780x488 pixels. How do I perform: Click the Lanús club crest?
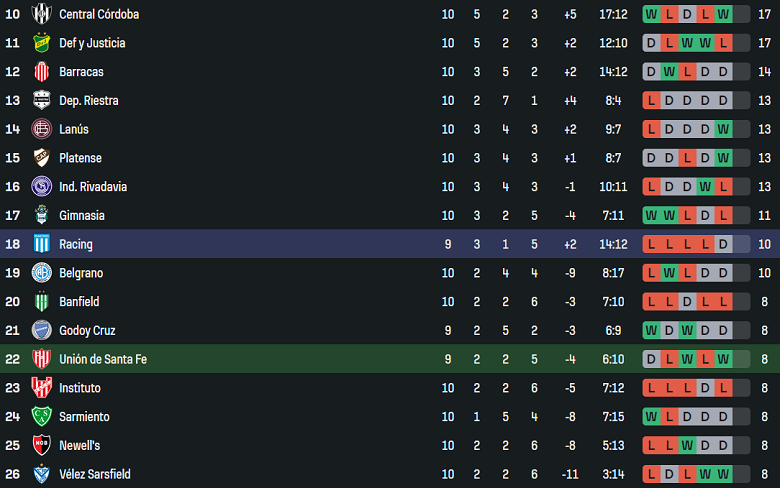click(x=42, y=129)
